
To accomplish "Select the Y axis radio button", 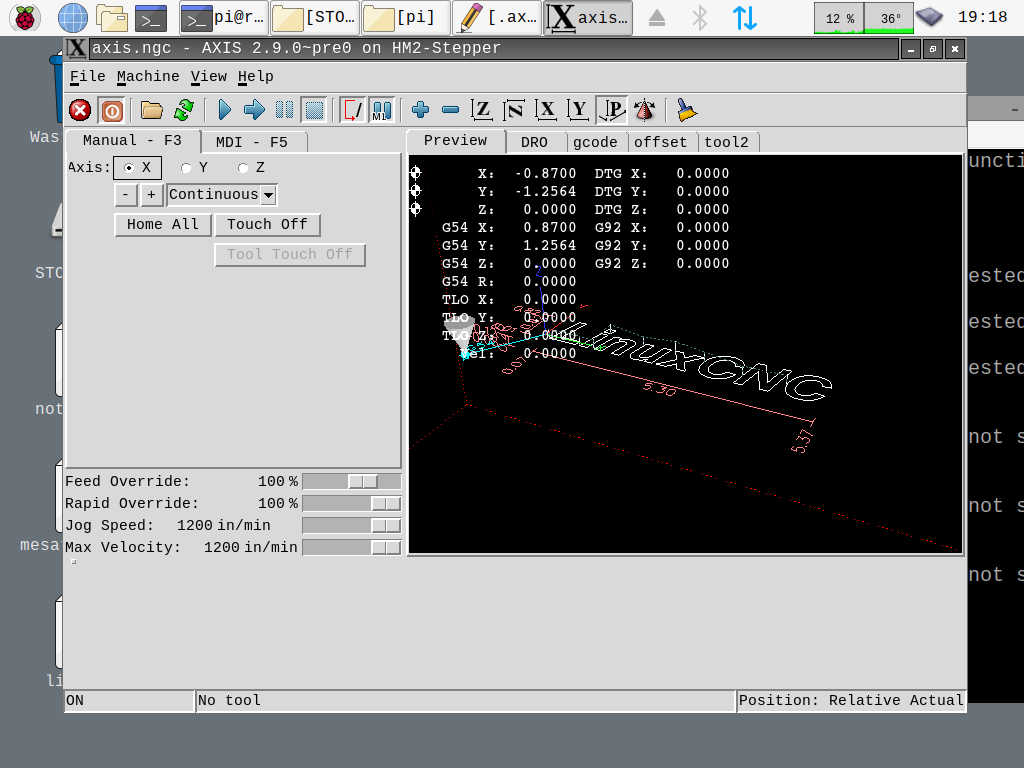I will (195, 168).
